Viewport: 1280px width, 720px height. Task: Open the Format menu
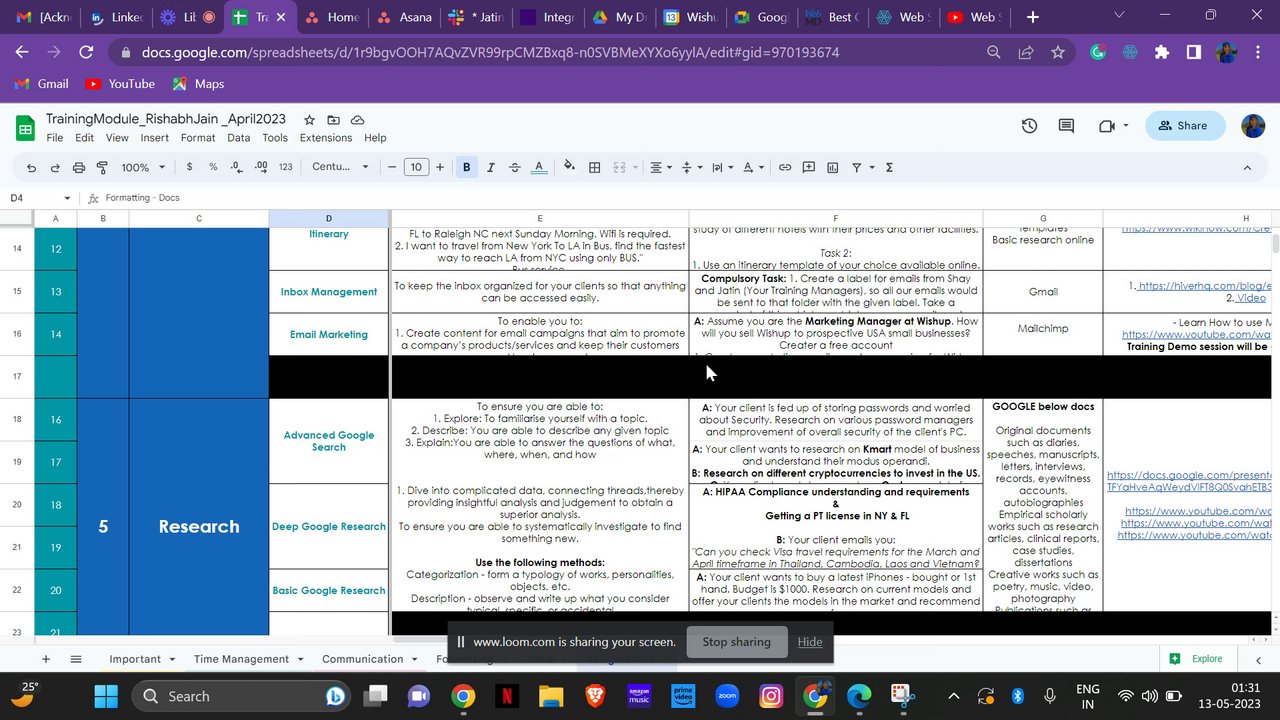click(x=198, y=138)
